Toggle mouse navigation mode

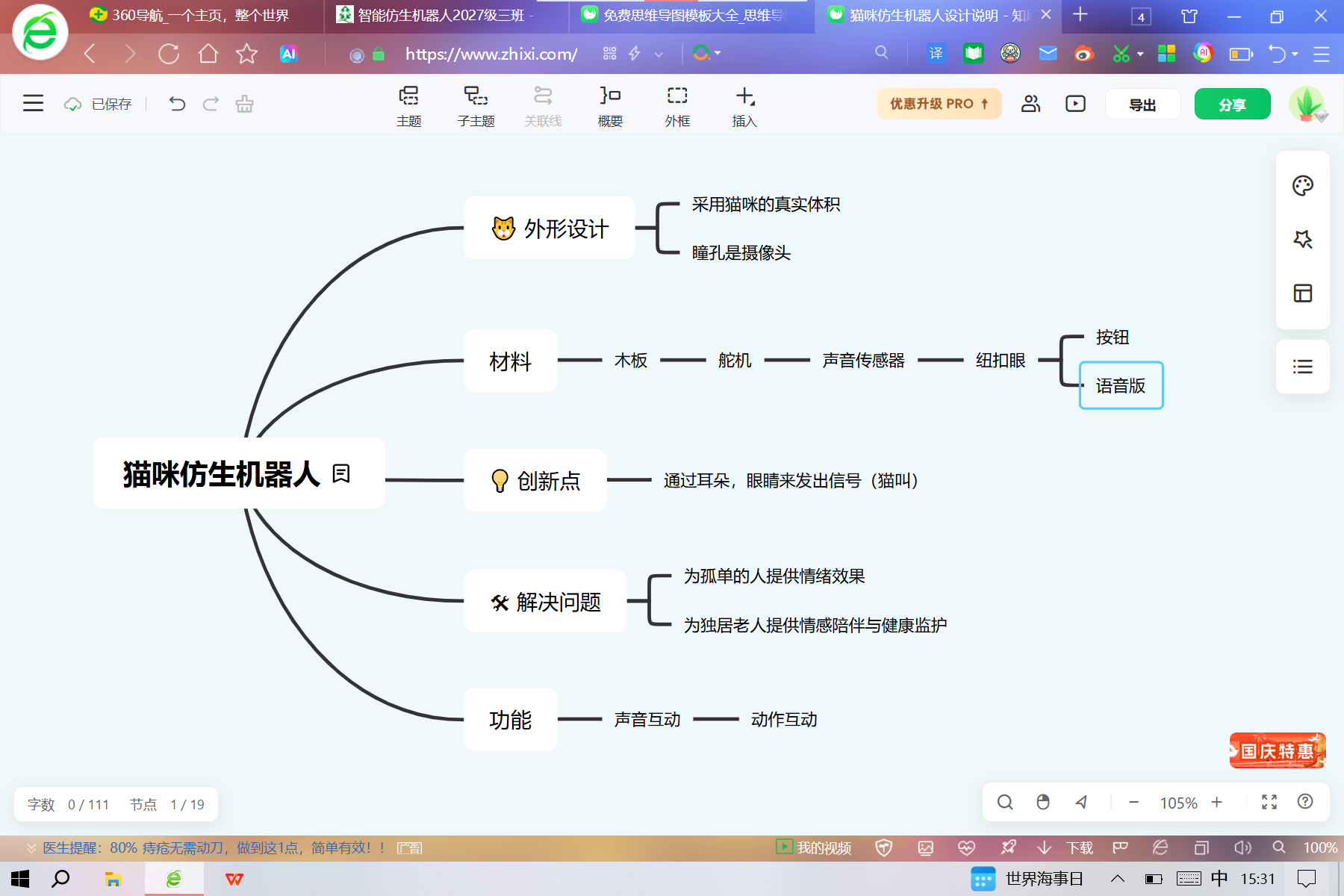[x=1043, y=802]
